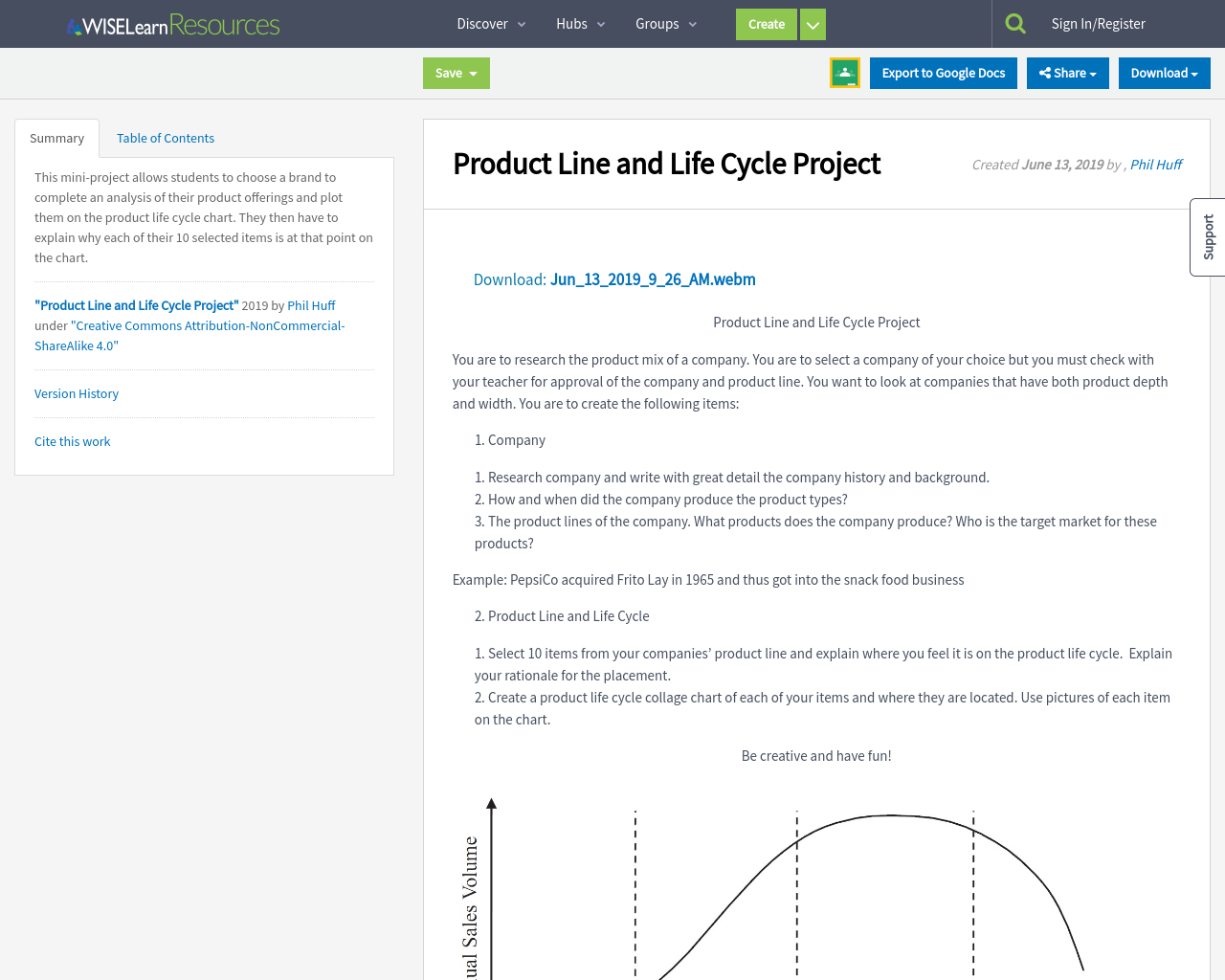Image resolution: width=1225 pixels, height=980 pixels.
Task: Click Export to Google Docs
Action: (944, 72)
